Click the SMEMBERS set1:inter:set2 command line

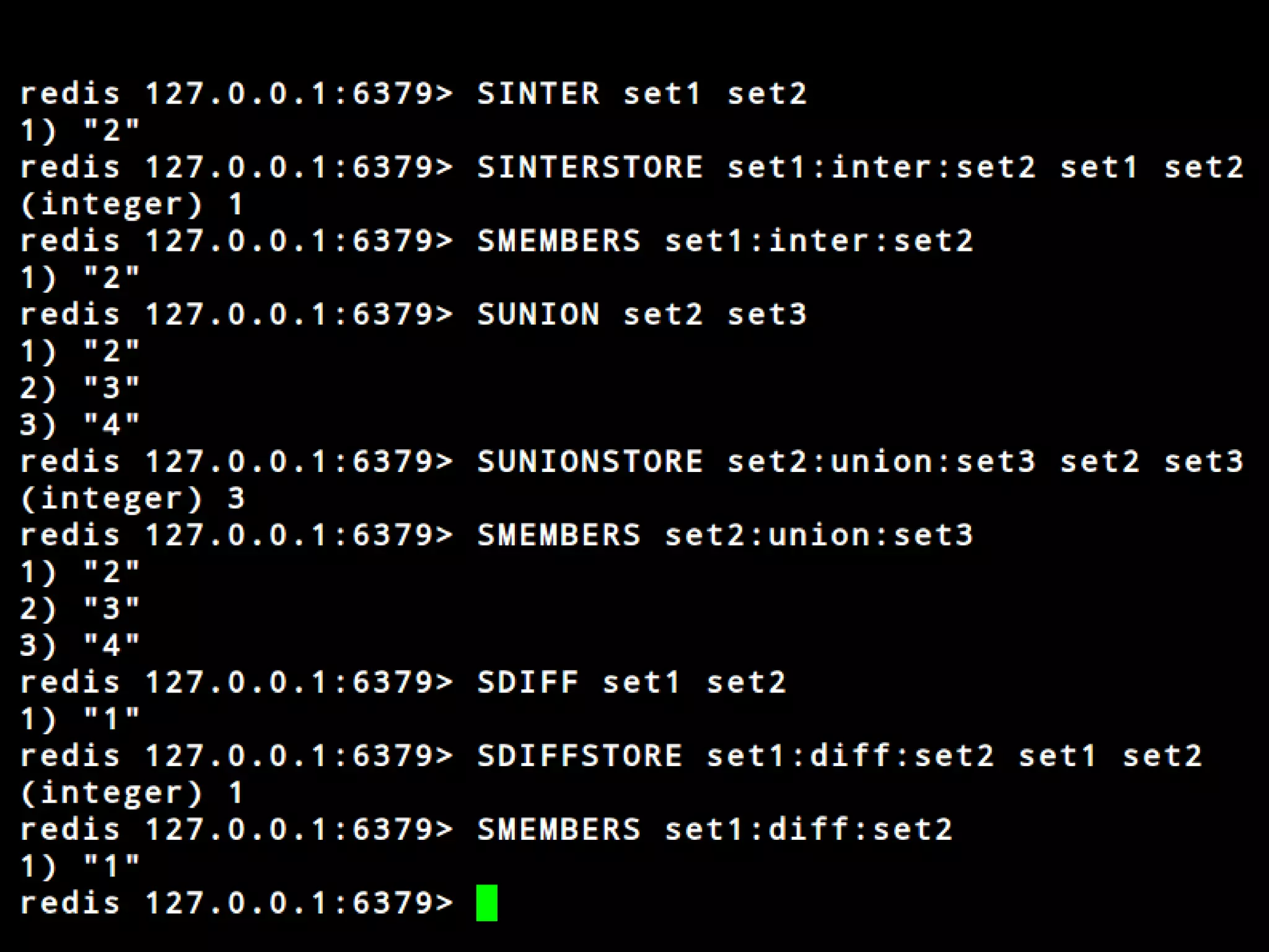(725, 241)
